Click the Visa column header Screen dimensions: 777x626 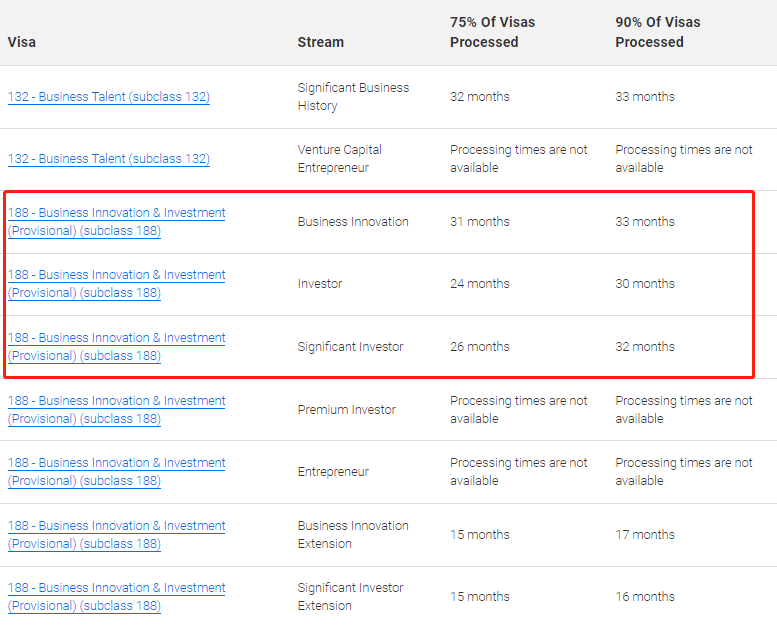coord(22,42)
